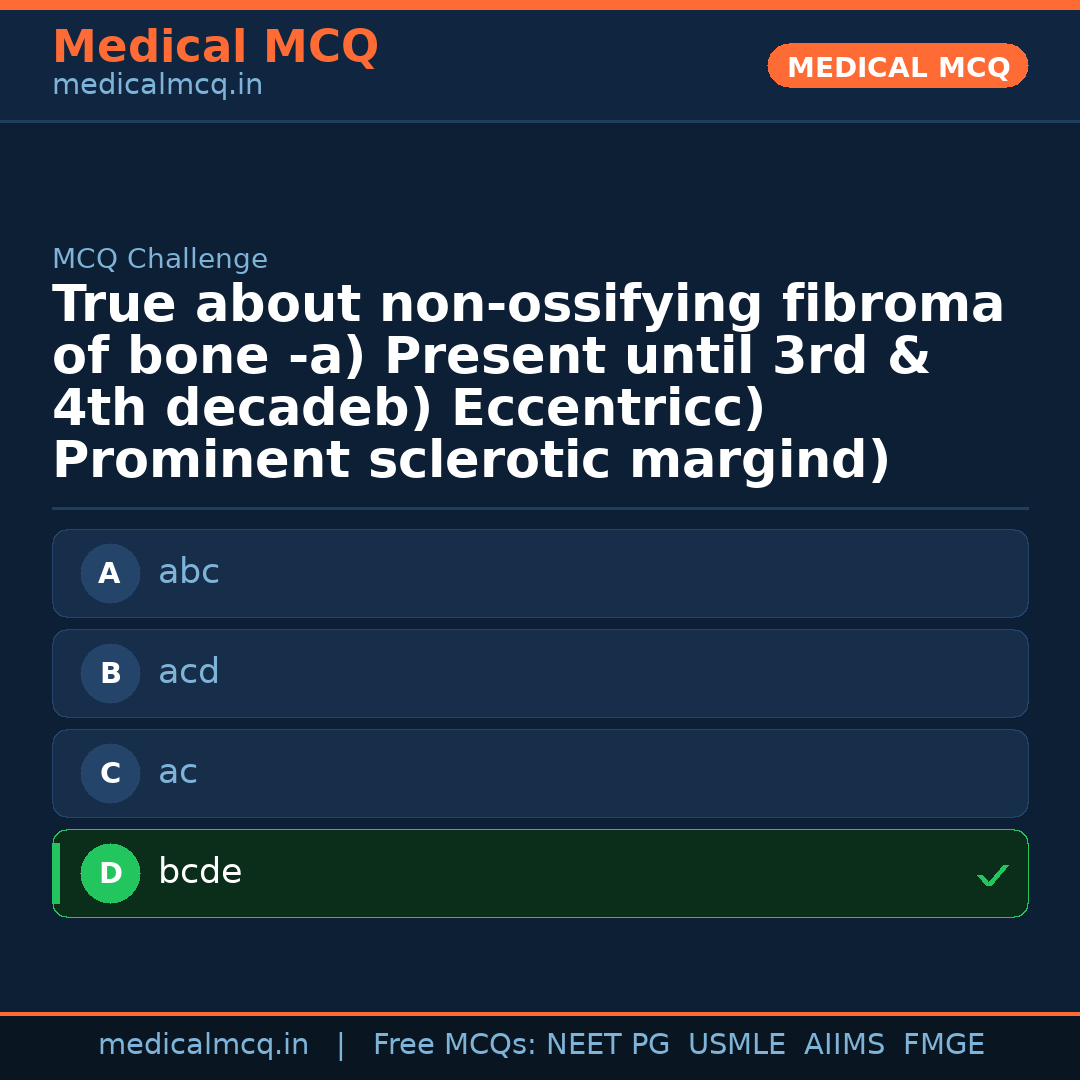
Task: Click the MCQ Challenge label
Action: (160, 260)
